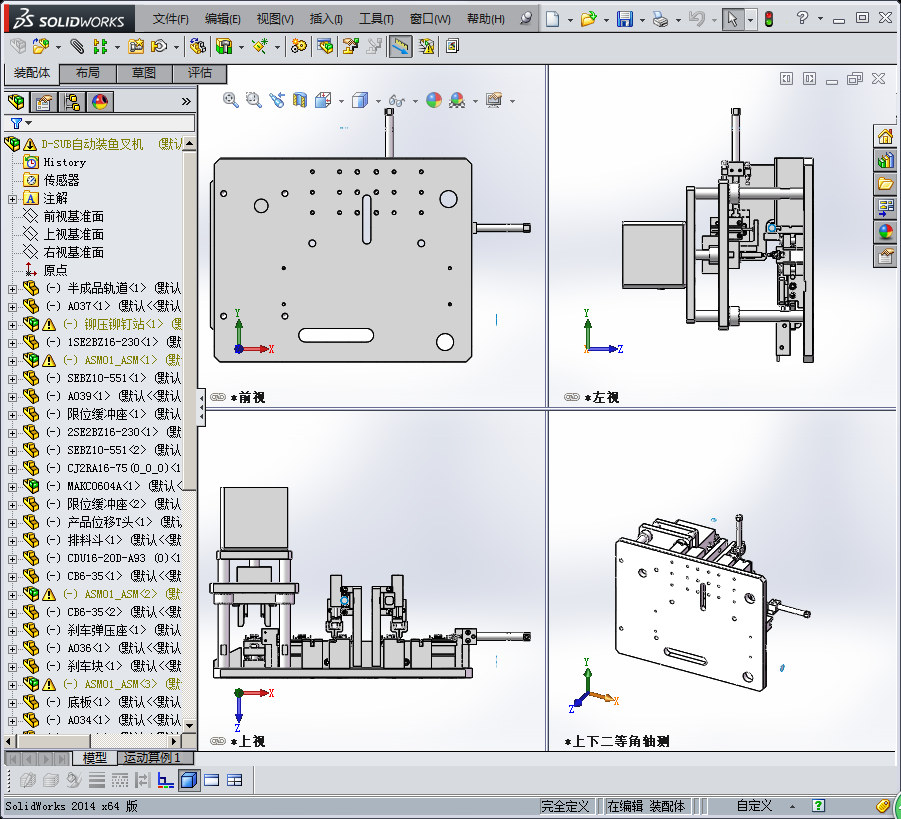Switch to four view layout
Screen dimensions: 901x819
tap(234, 780)
